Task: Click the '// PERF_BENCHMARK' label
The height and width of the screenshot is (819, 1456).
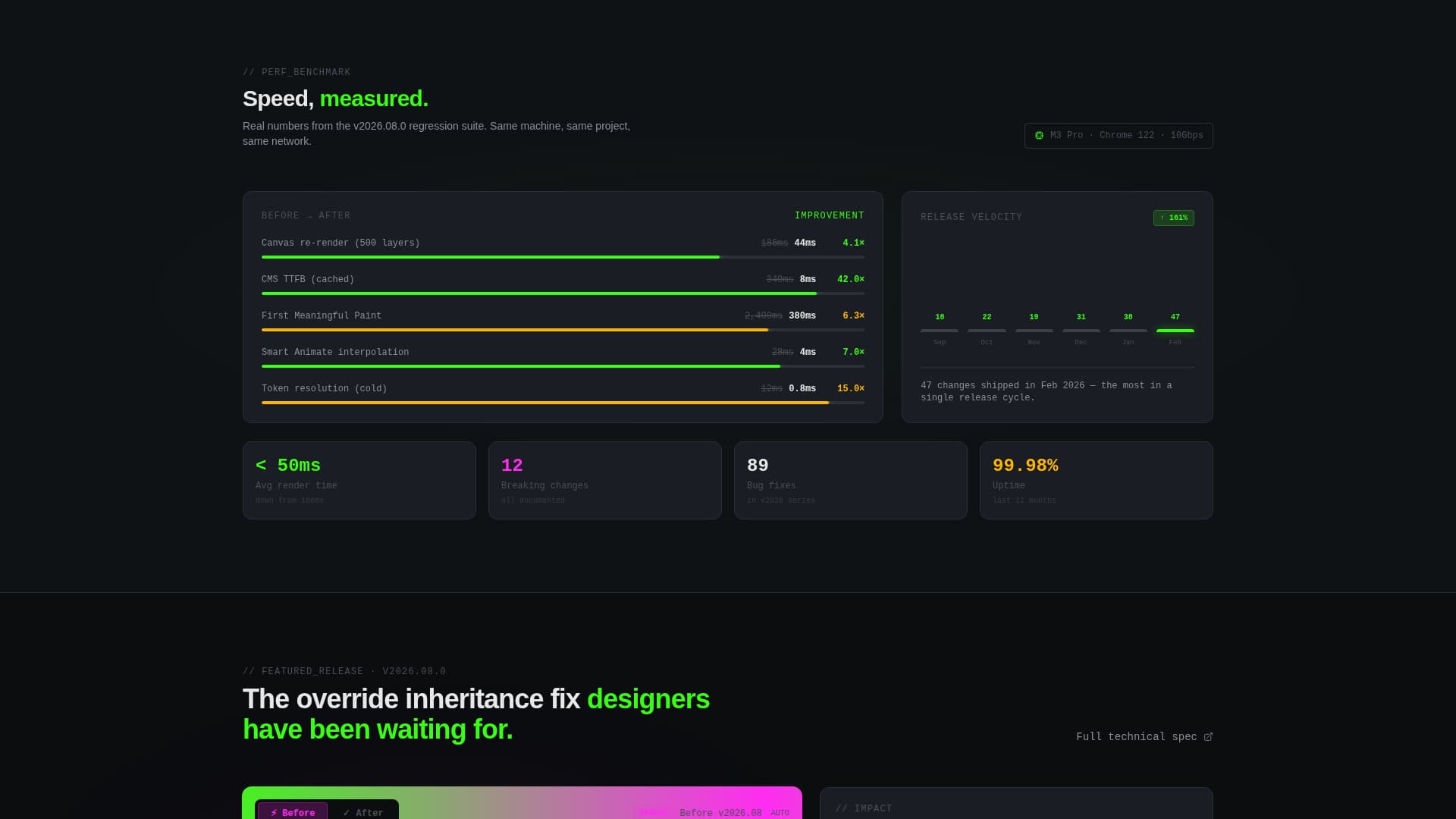Action: click(x=297, y=73)
